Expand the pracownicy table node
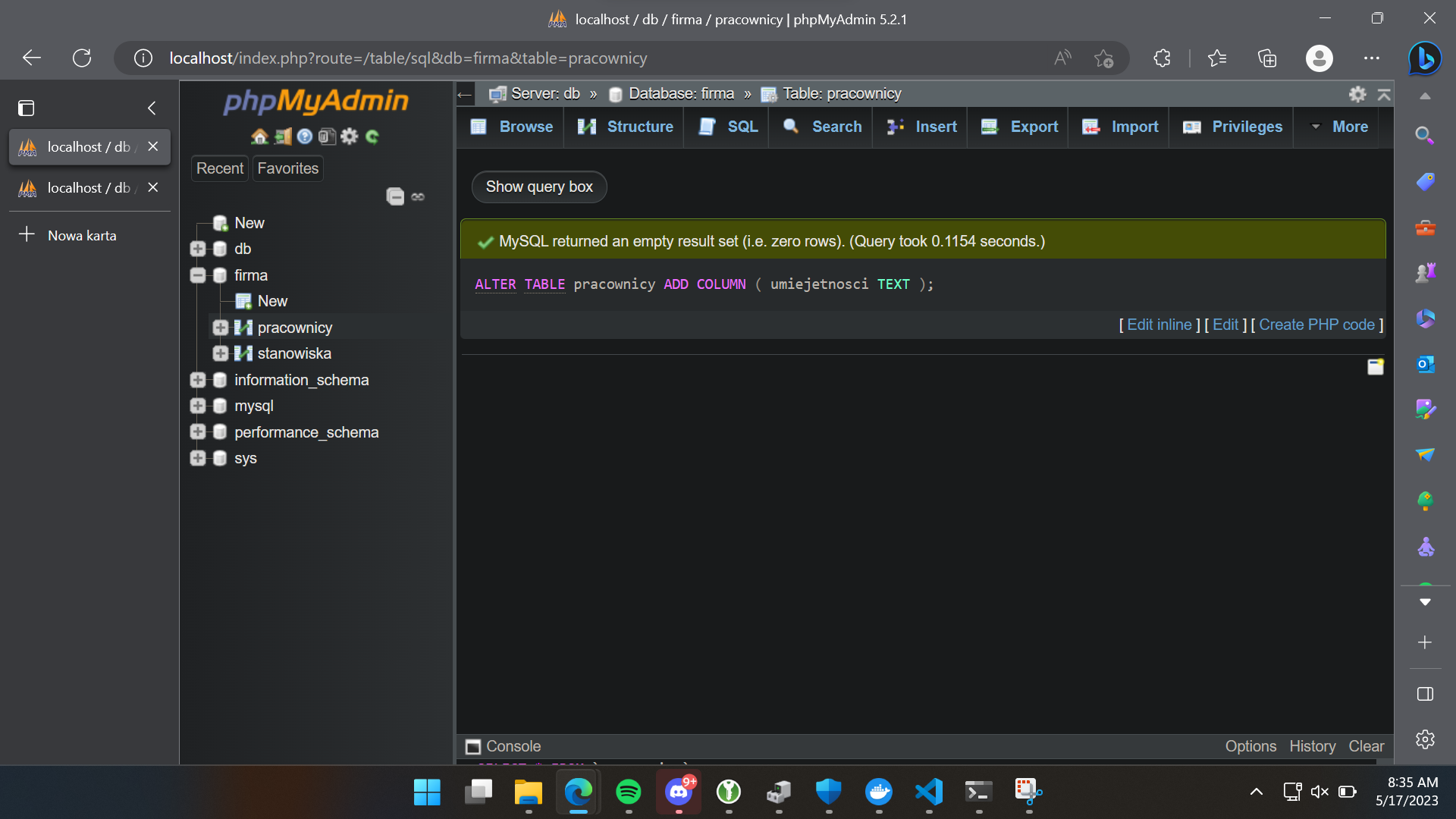This screenshot has height=819, width=1456. [221, 328]
